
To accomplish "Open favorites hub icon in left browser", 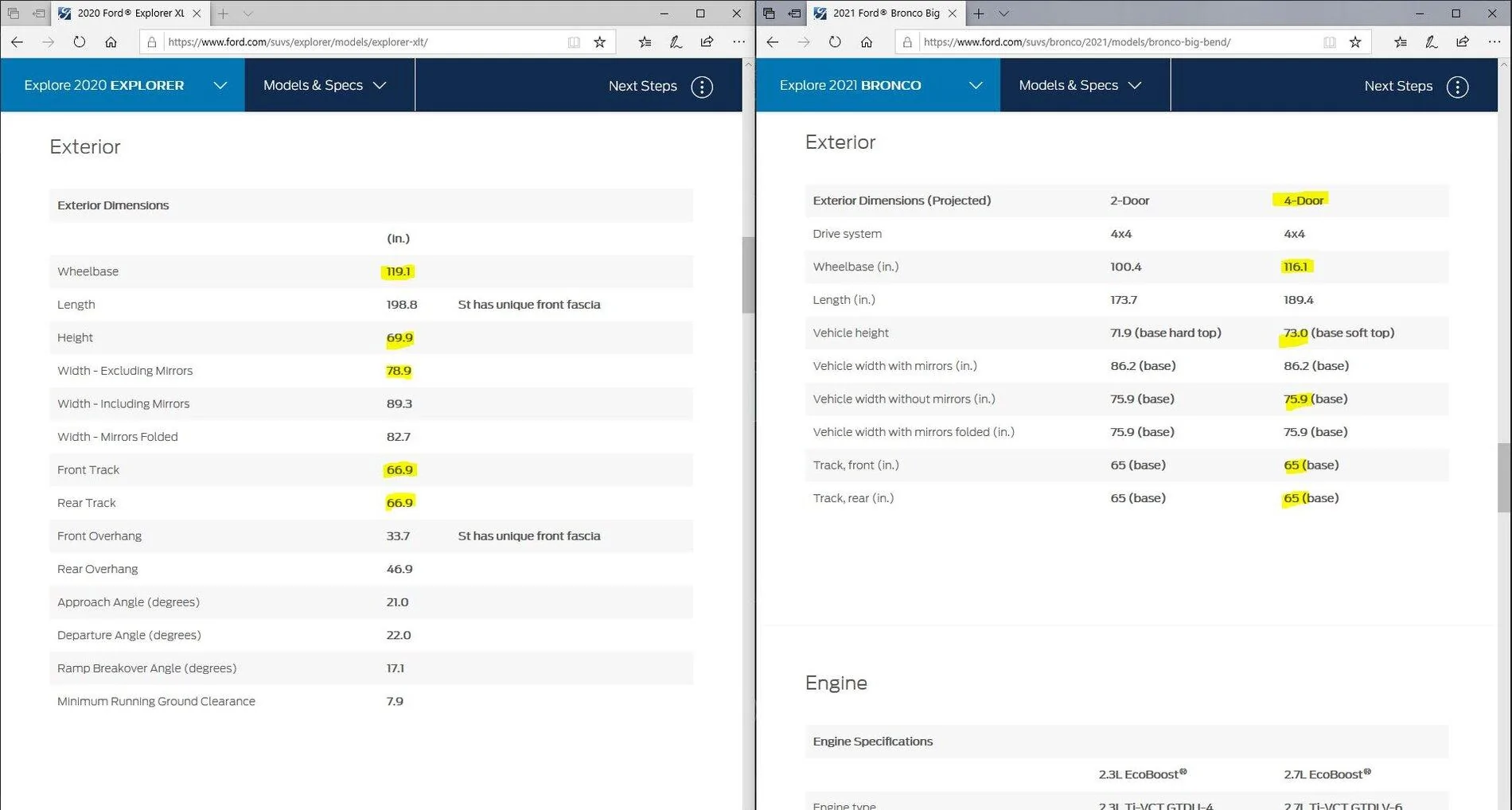I will [645, 42].
